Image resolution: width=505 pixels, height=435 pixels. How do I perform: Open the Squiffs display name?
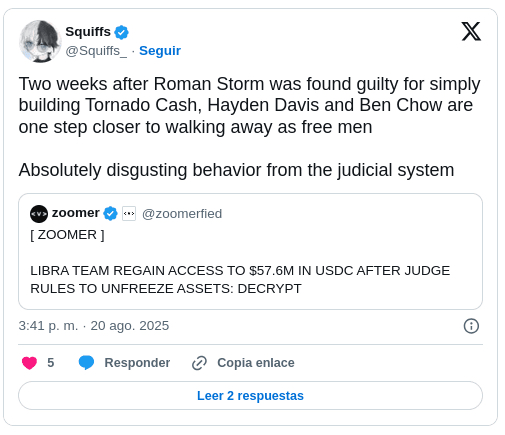88,32
